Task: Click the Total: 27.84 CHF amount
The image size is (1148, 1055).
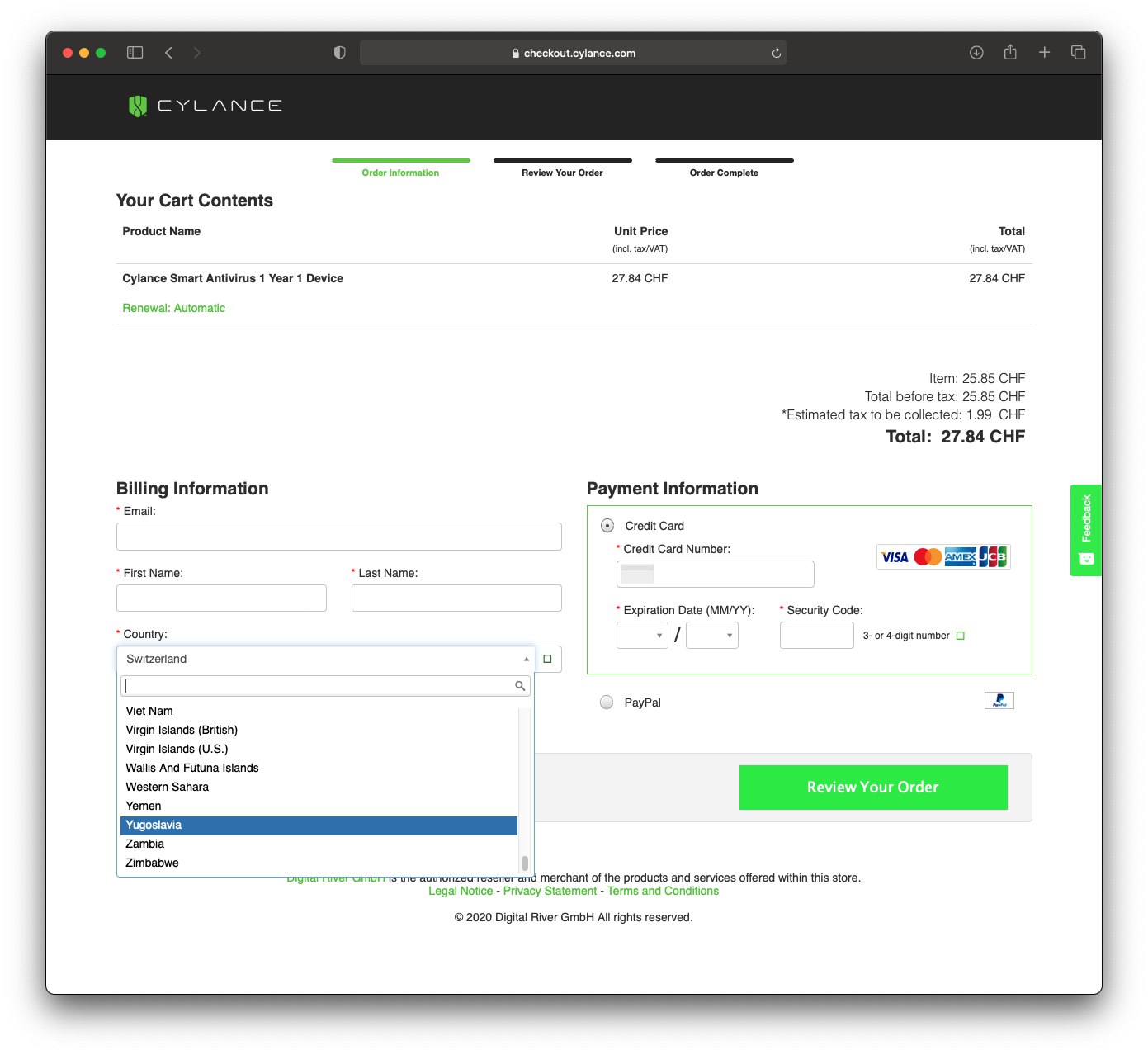Action: click(x=956, y=437)
